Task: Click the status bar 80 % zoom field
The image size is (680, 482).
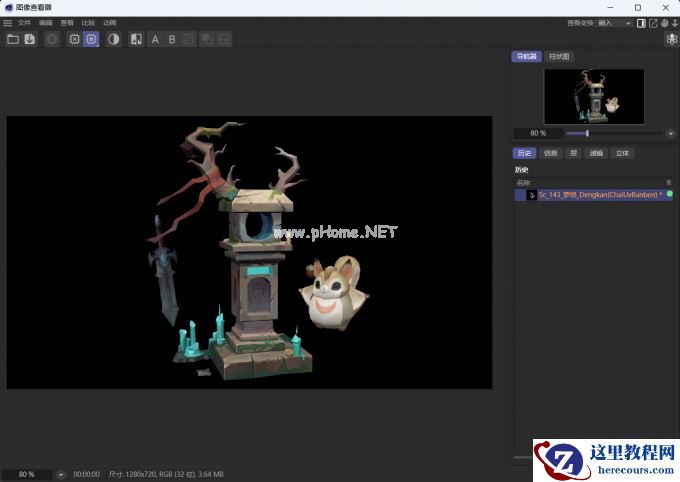Action: click(27, 474)
